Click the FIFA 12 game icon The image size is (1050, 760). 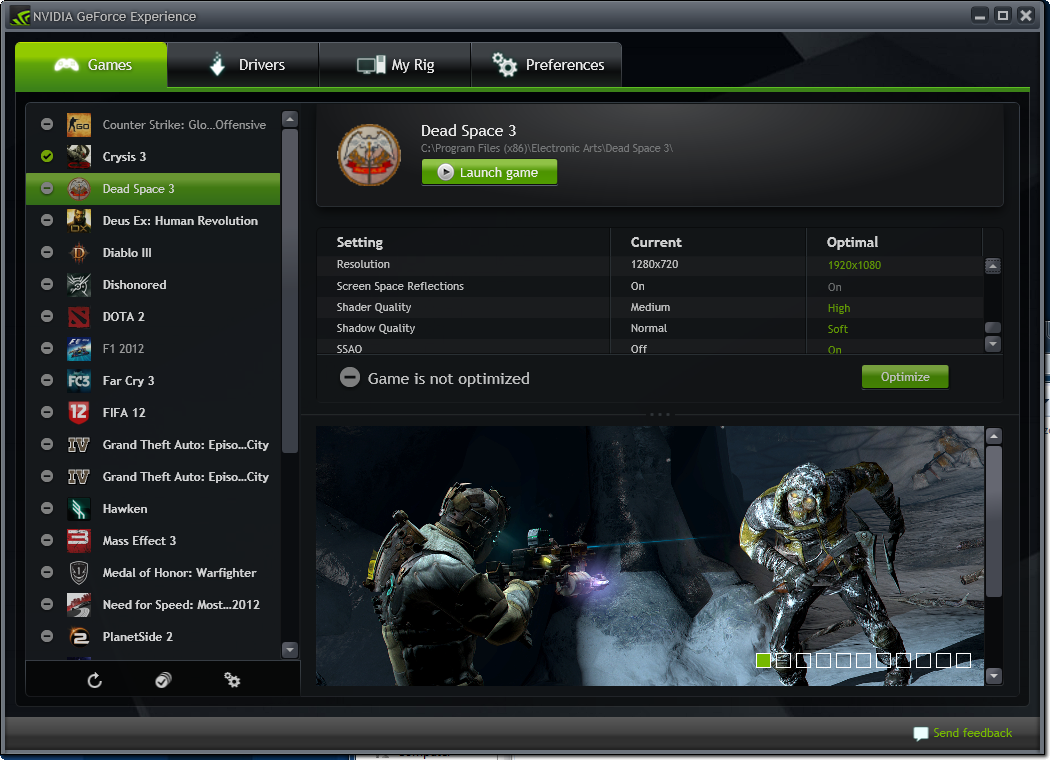pos(79,412)
